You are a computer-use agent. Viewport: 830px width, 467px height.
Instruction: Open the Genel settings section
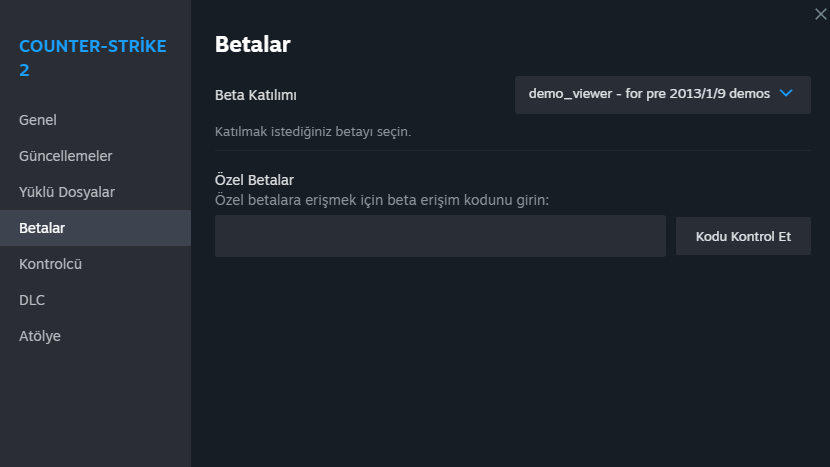coord(38,120)
